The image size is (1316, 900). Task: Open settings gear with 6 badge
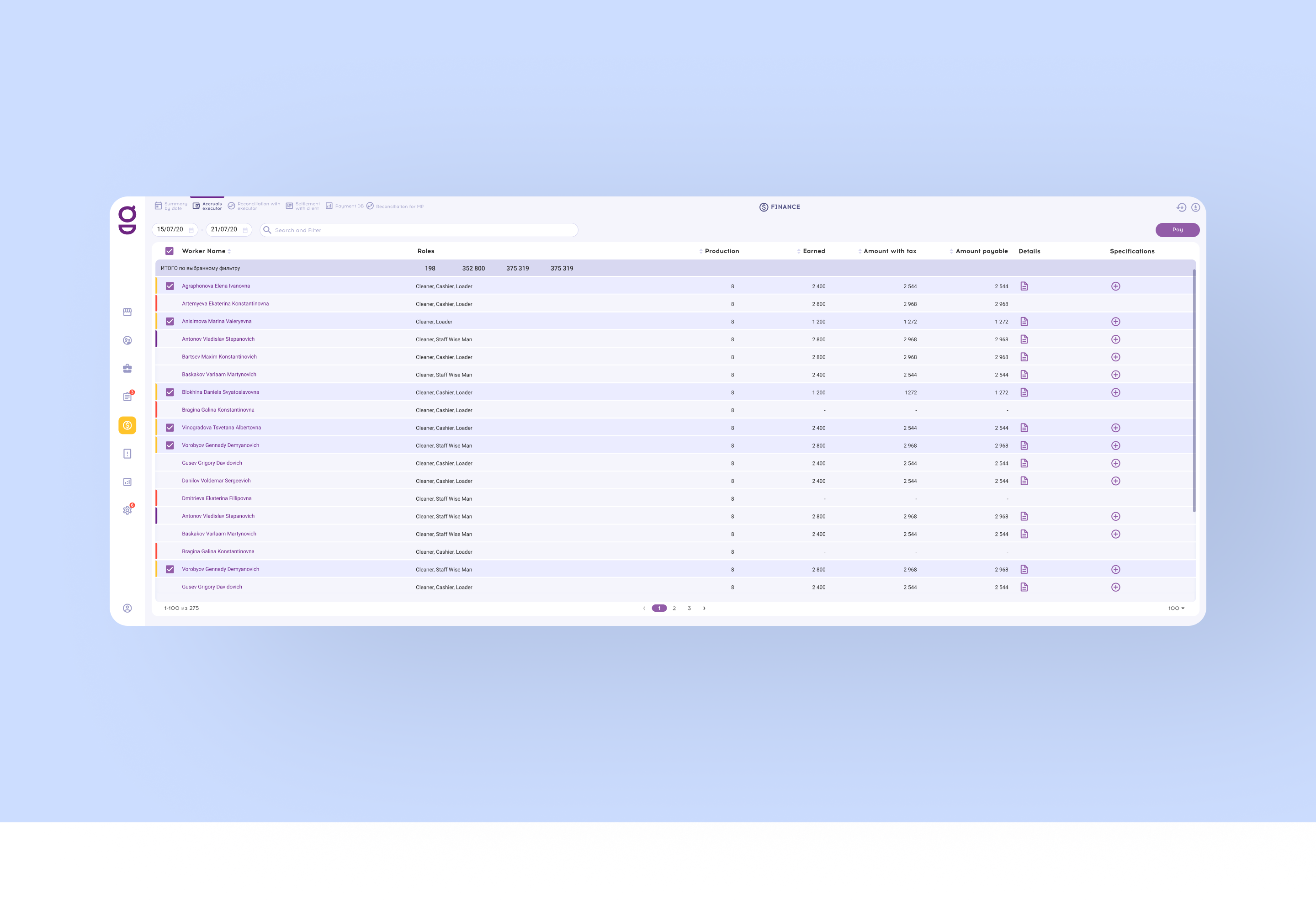pyautogui.click(x=127, y=510)
